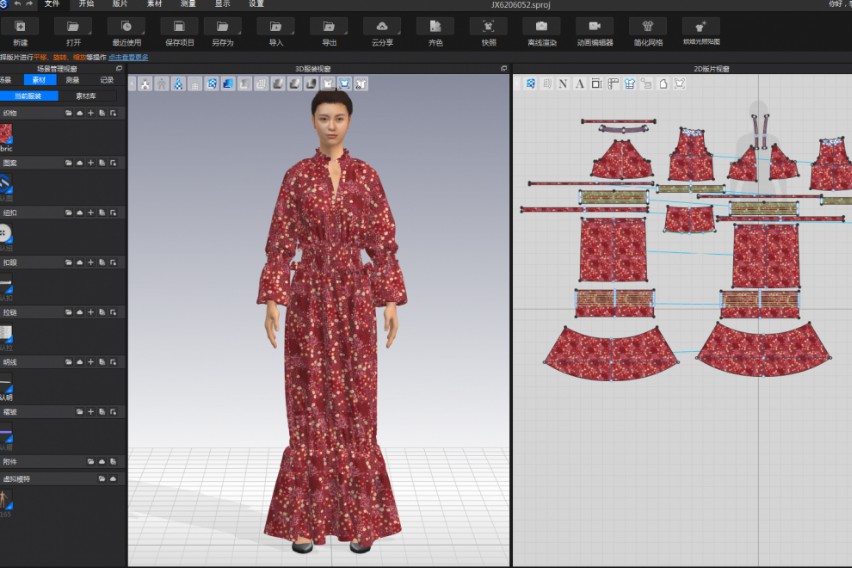Viewport: 852px width, 568px height.
Task: Open folder icon in 图案 section header
Action: click(69, 162)
